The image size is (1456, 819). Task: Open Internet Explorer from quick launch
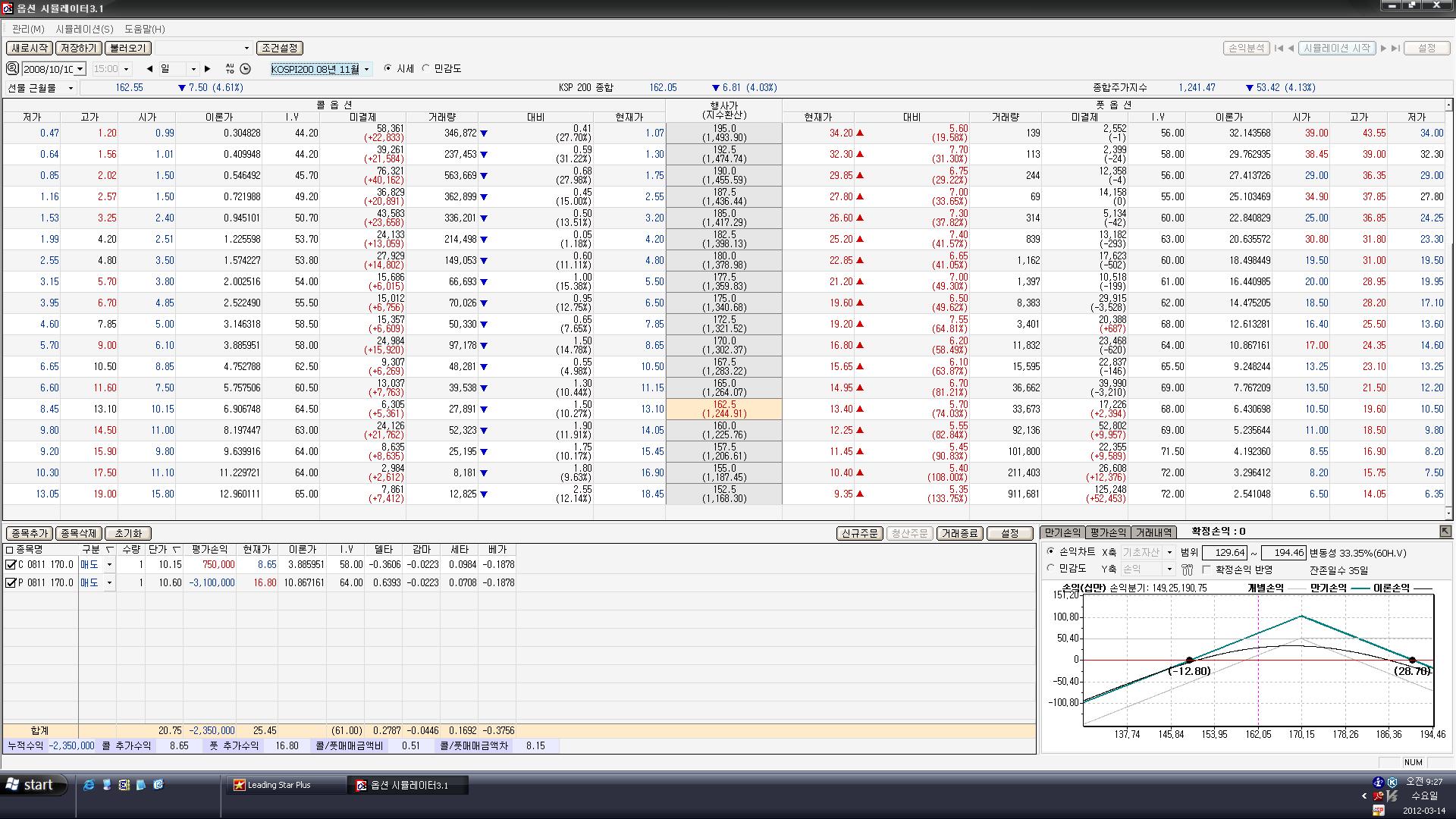click(x=89, y=785)
